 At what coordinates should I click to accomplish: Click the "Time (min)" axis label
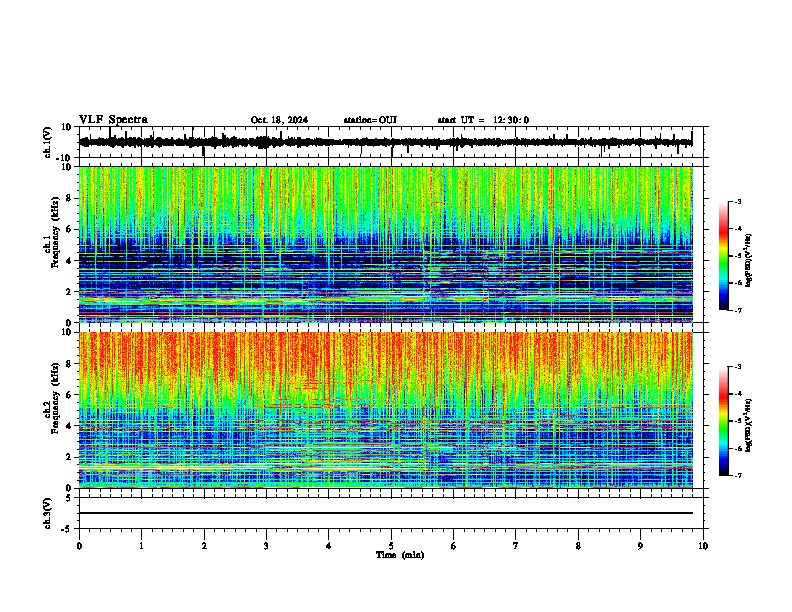tap(400, 555)
